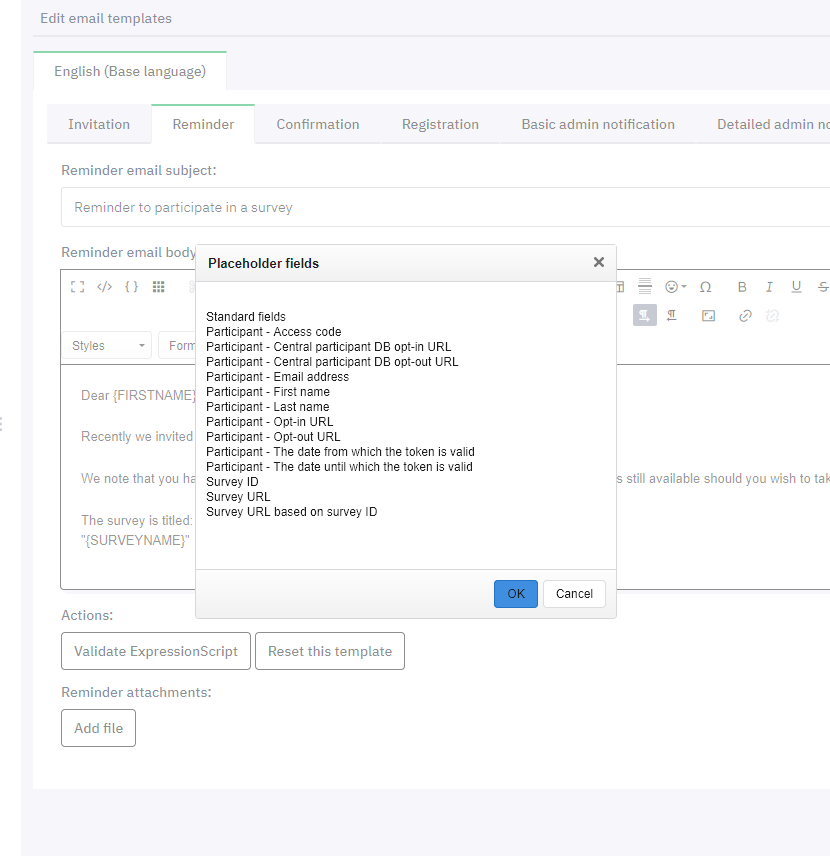The width and height of the screenshot is (830, 856).
Task: Toggle strikethrough formatting
Action: tap(823, 287)
